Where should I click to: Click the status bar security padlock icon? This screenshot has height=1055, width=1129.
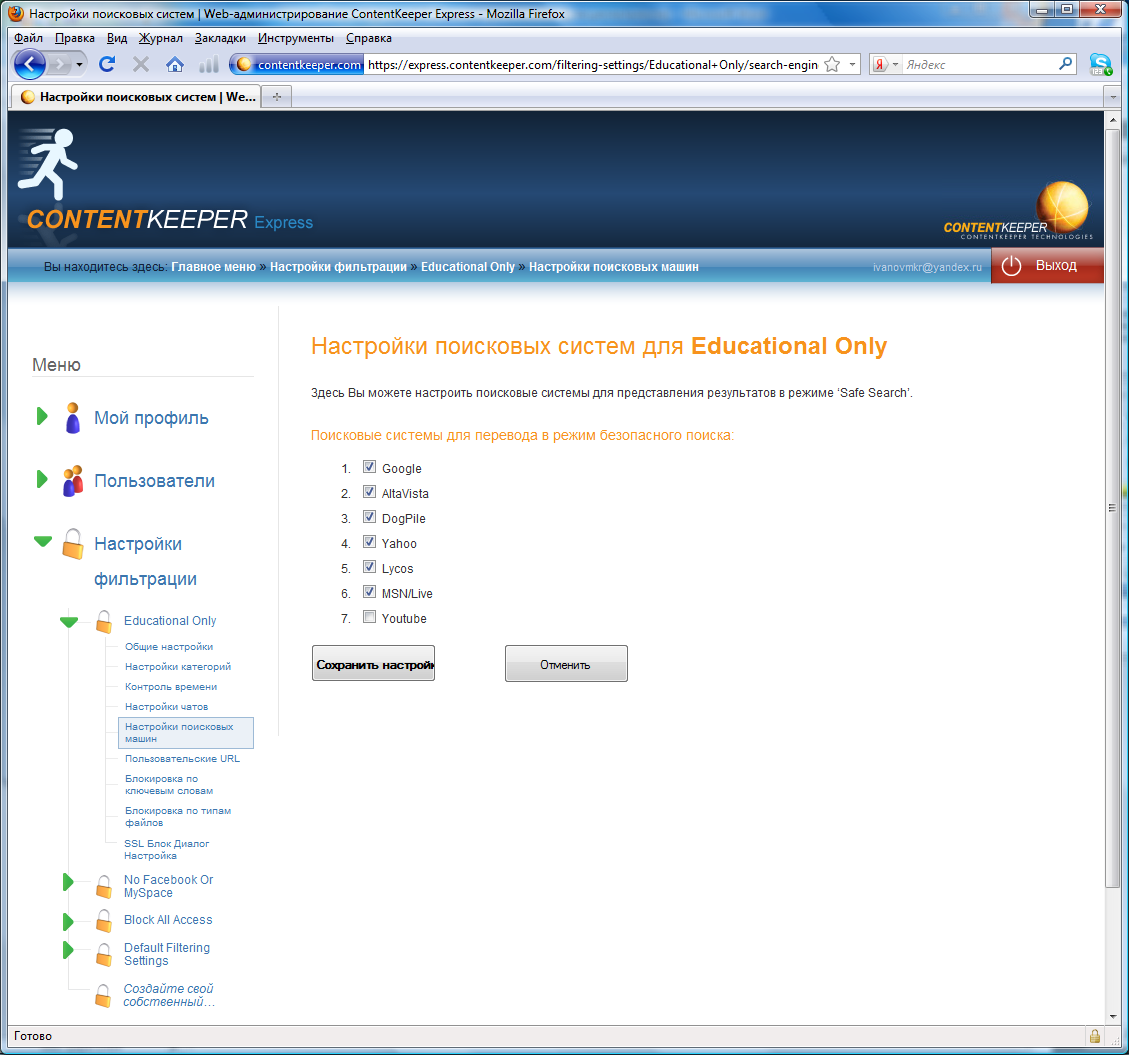coord(1094,1036)
